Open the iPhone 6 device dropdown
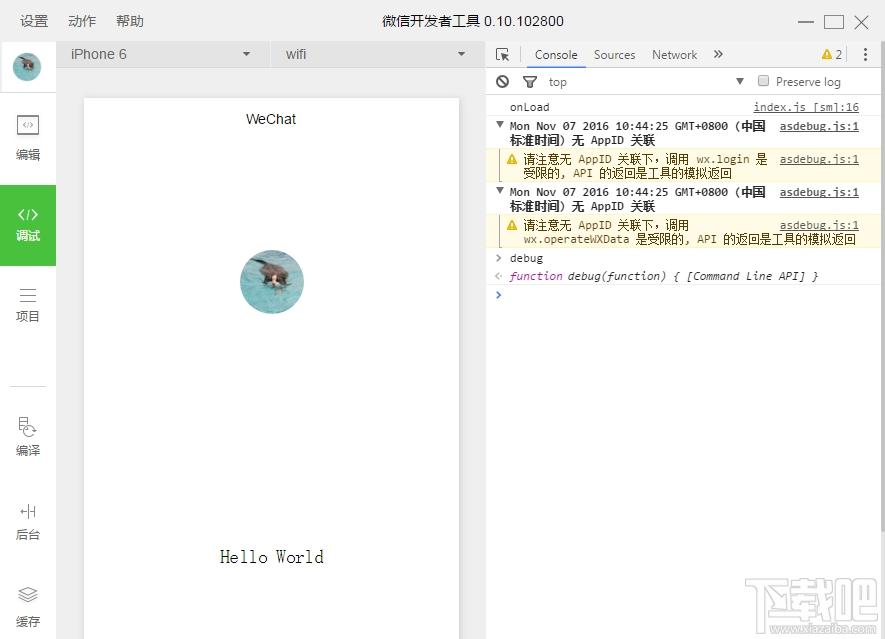885x639 pixels. coord(161,54)
